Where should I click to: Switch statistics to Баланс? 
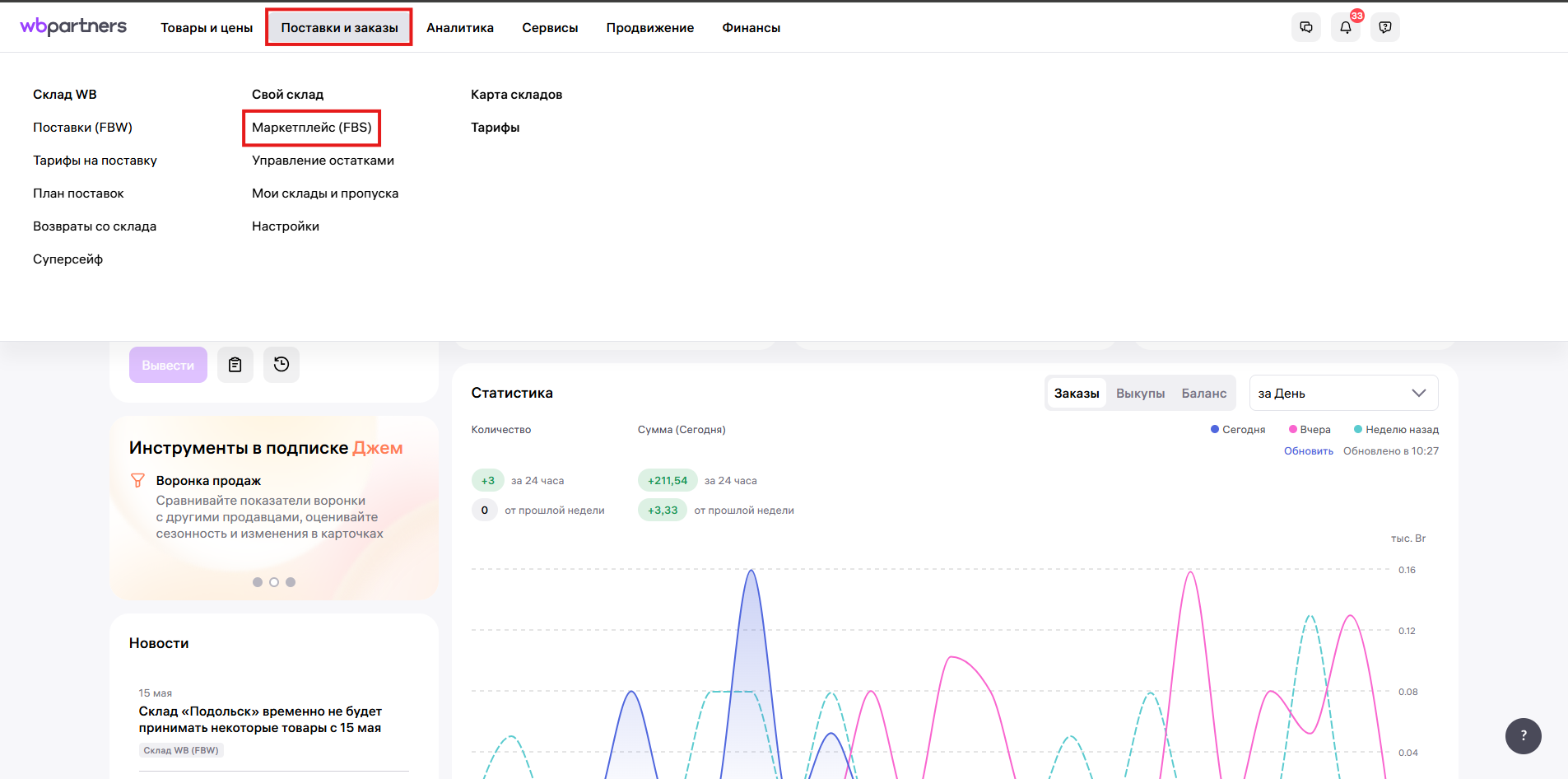tap(1203, 394)
